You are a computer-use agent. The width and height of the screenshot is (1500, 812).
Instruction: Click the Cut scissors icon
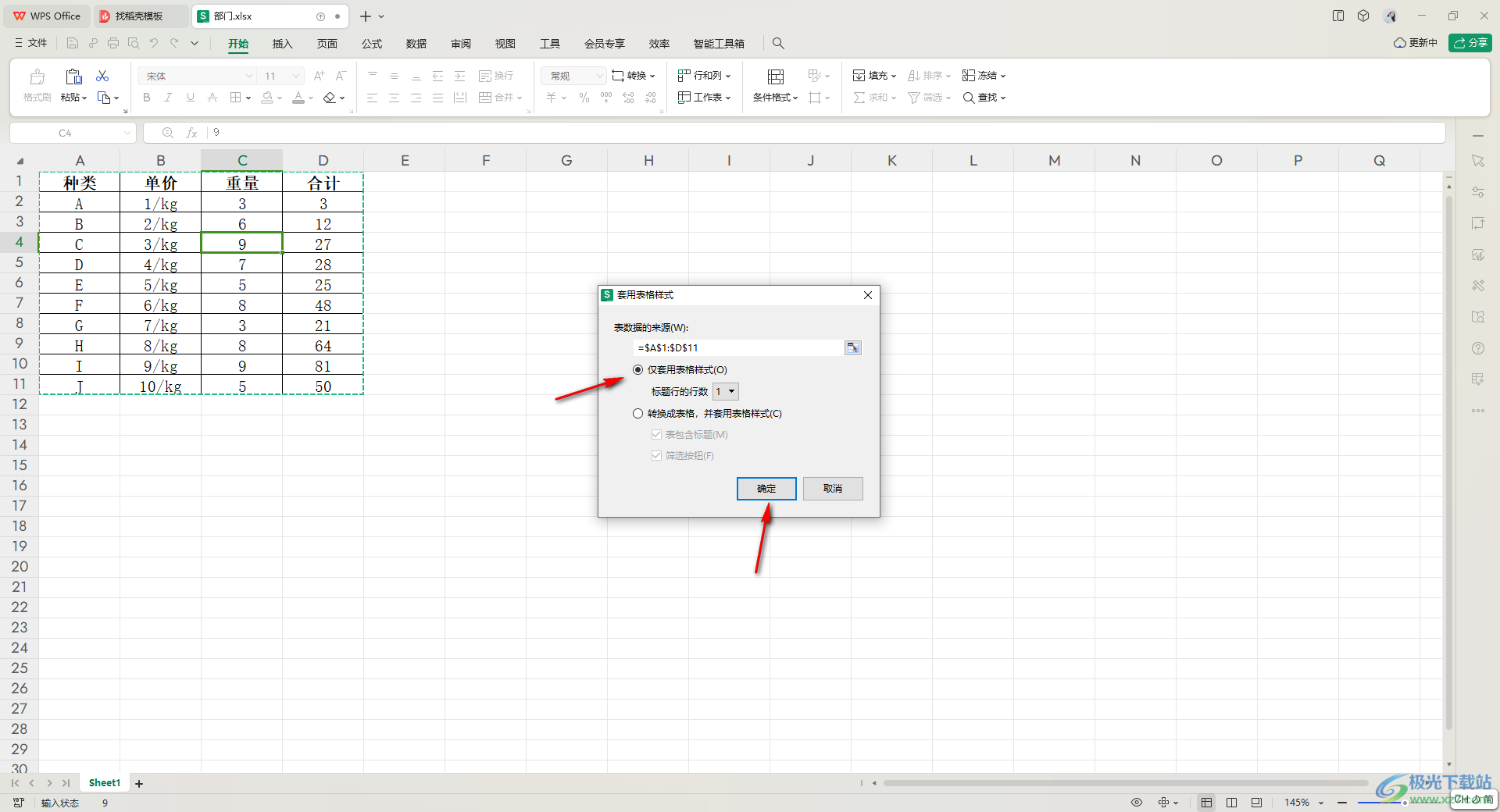tap(102, 76)
